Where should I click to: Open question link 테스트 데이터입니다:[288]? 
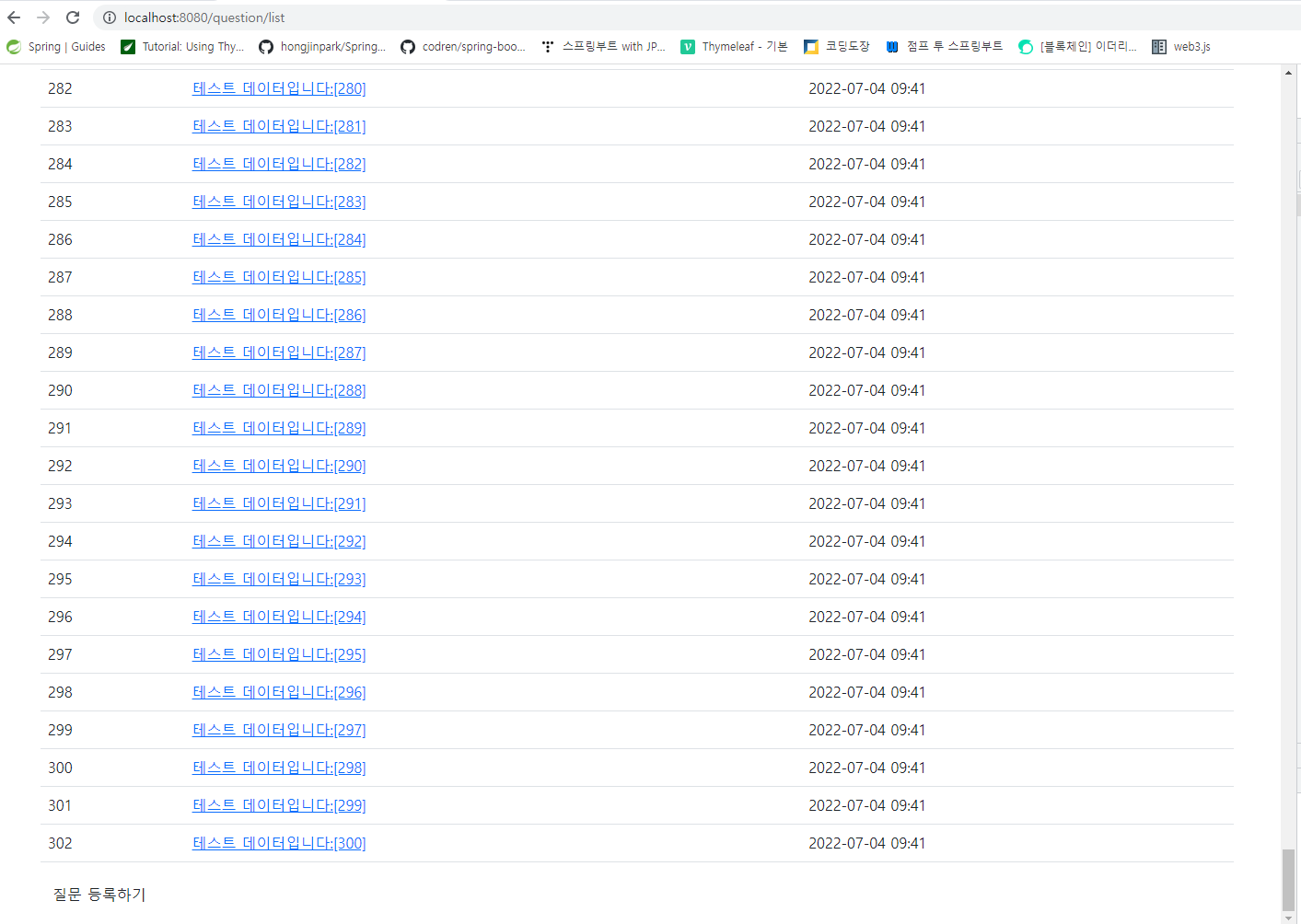279,390
